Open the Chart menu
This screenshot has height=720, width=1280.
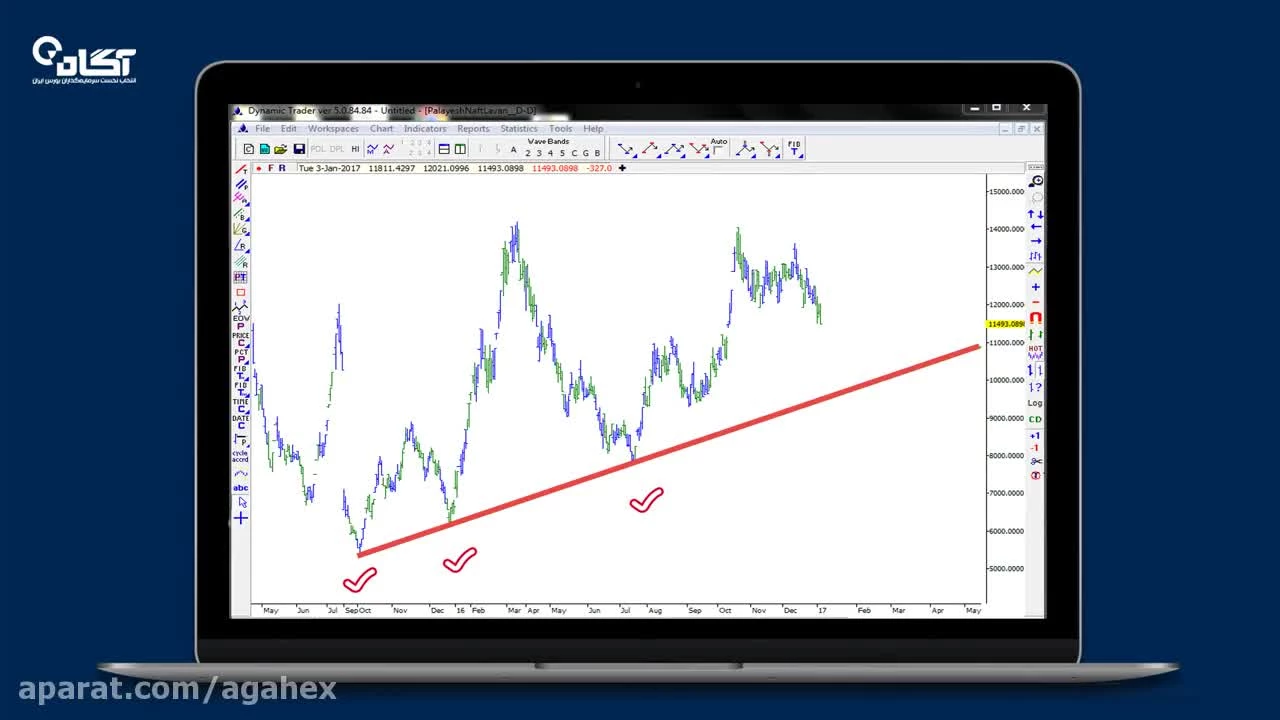click(381, 129)
